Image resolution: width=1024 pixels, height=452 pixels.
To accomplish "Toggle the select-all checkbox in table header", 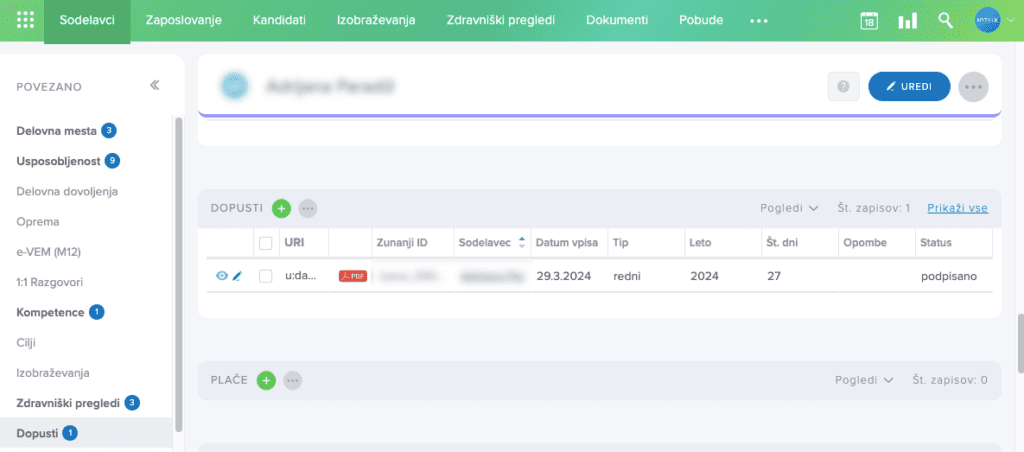I will pos(265,243).
